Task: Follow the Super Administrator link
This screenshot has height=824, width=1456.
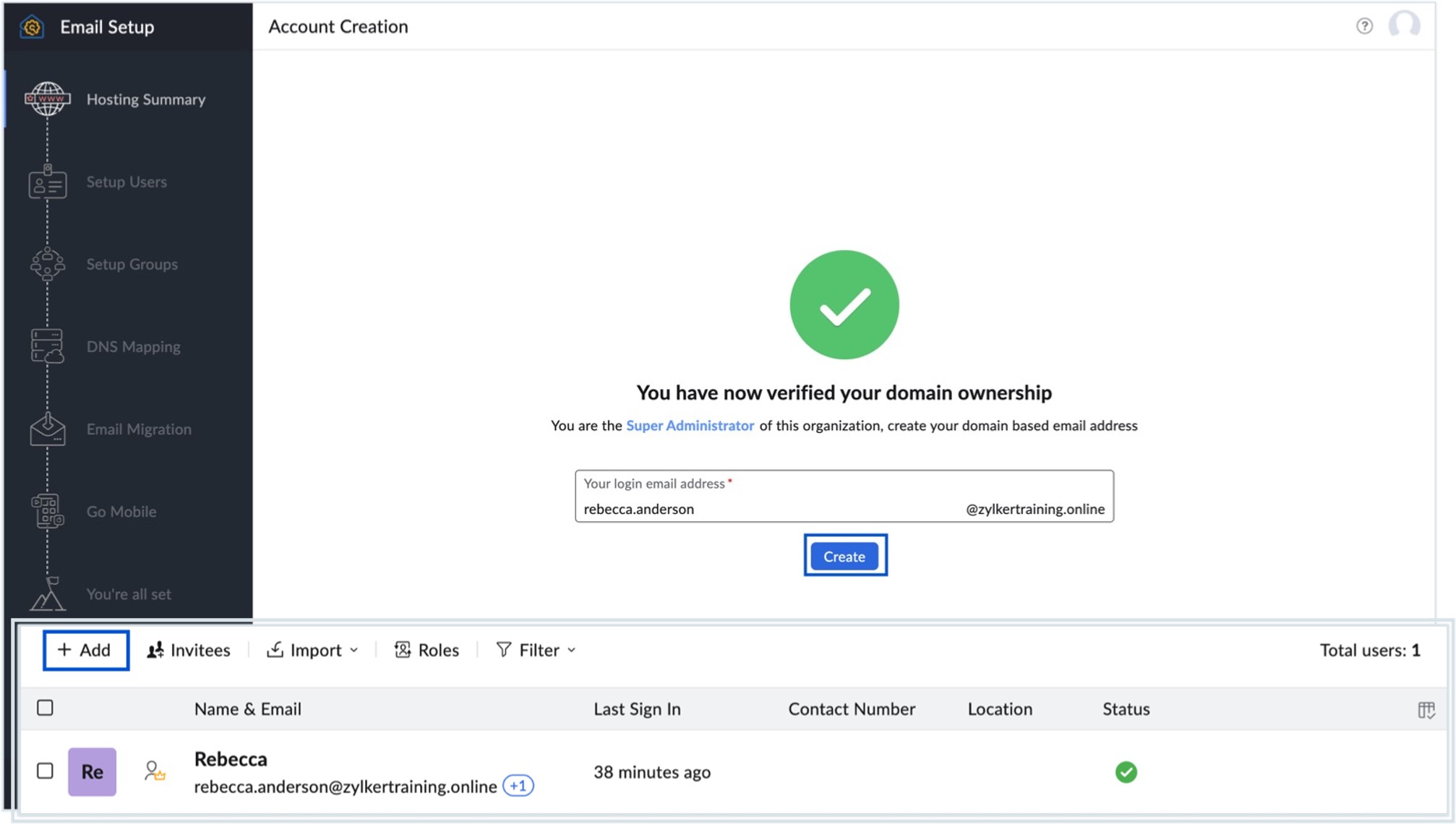Action: [690, 426]
